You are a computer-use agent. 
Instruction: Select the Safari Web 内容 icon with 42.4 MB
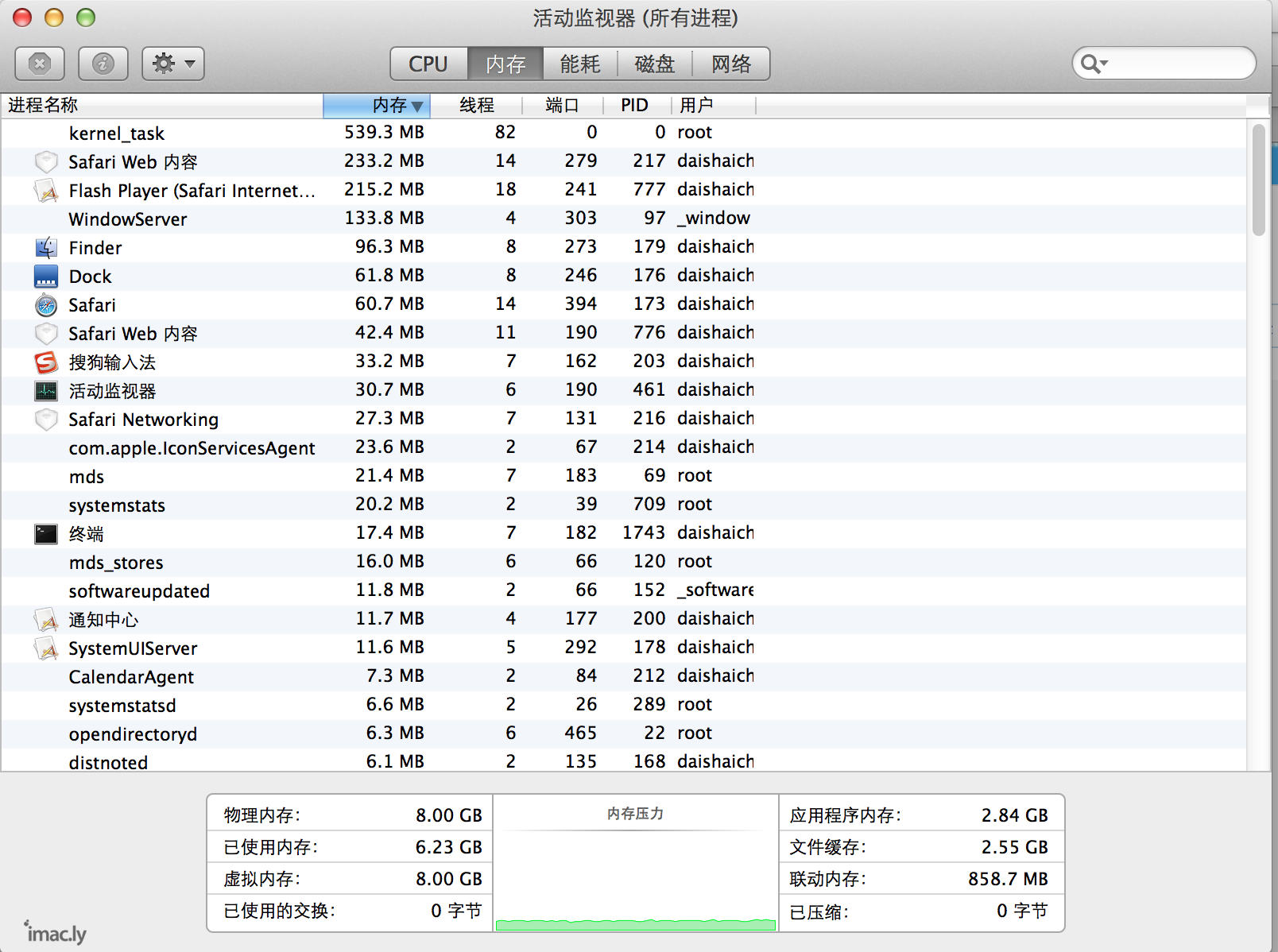[x=46, y=334]
